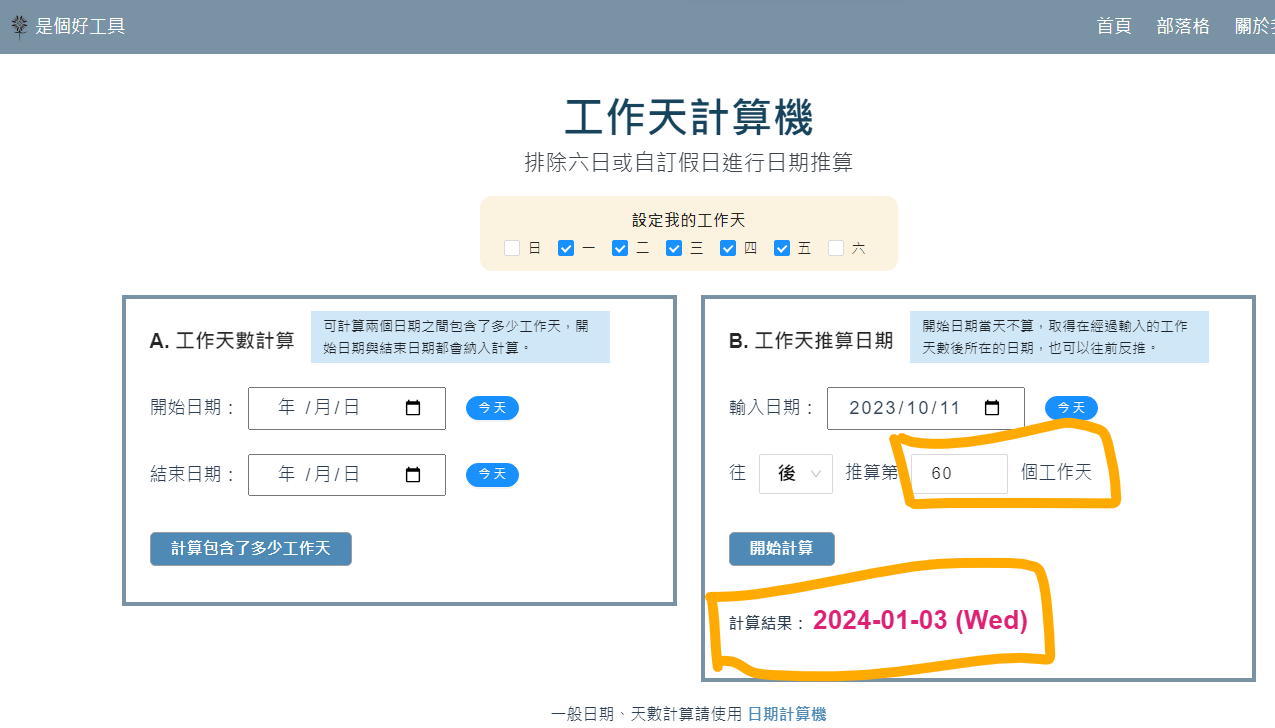The height and width of the screenshot is (728, 1275).
Task: Uncheck the 五 (Friday) workday checkbox
Action: [782, 248]
